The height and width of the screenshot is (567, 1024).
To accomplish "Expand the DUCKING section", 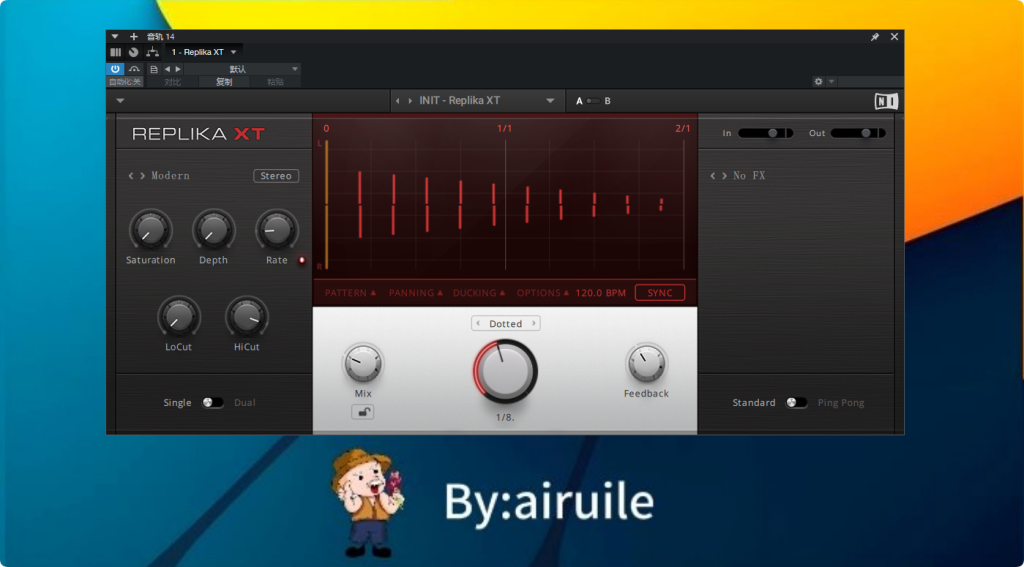I will point(479,293).
